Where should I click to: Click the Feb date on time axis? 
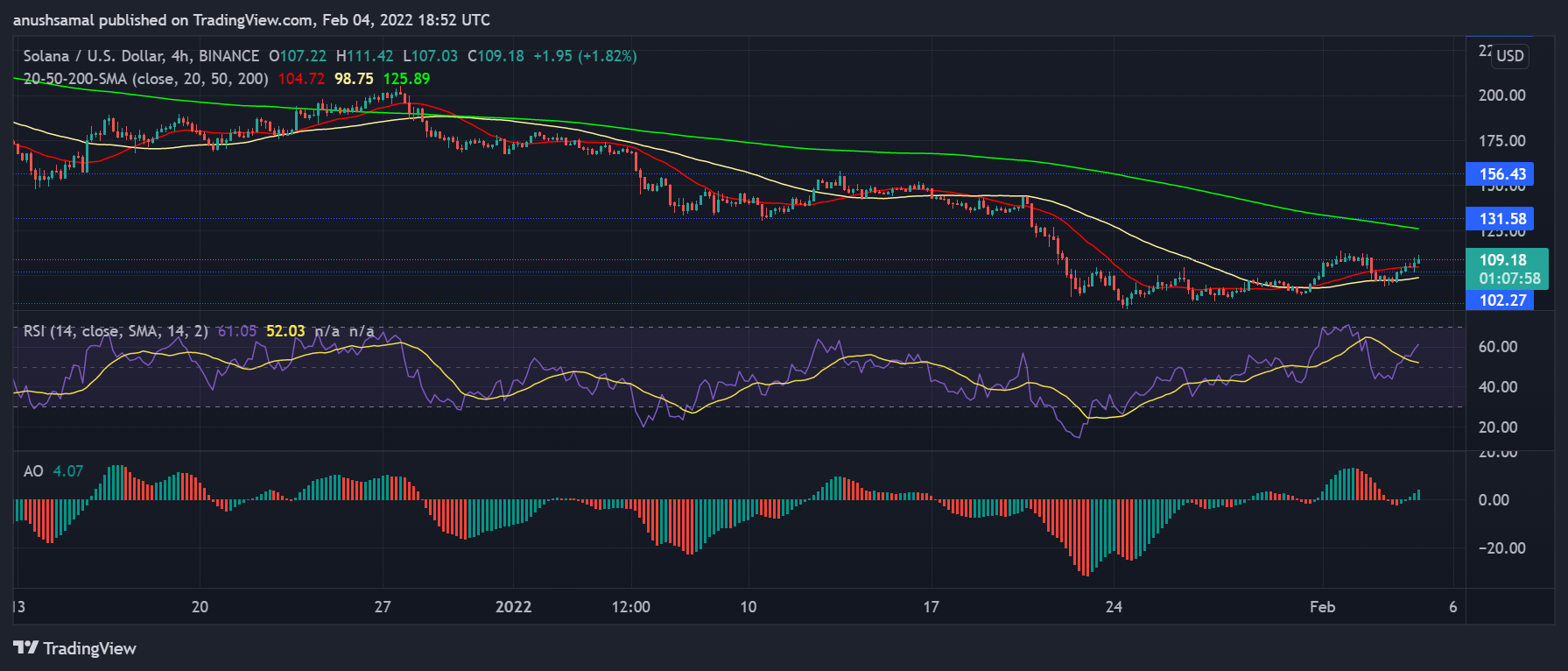[x=1322, y=607]
